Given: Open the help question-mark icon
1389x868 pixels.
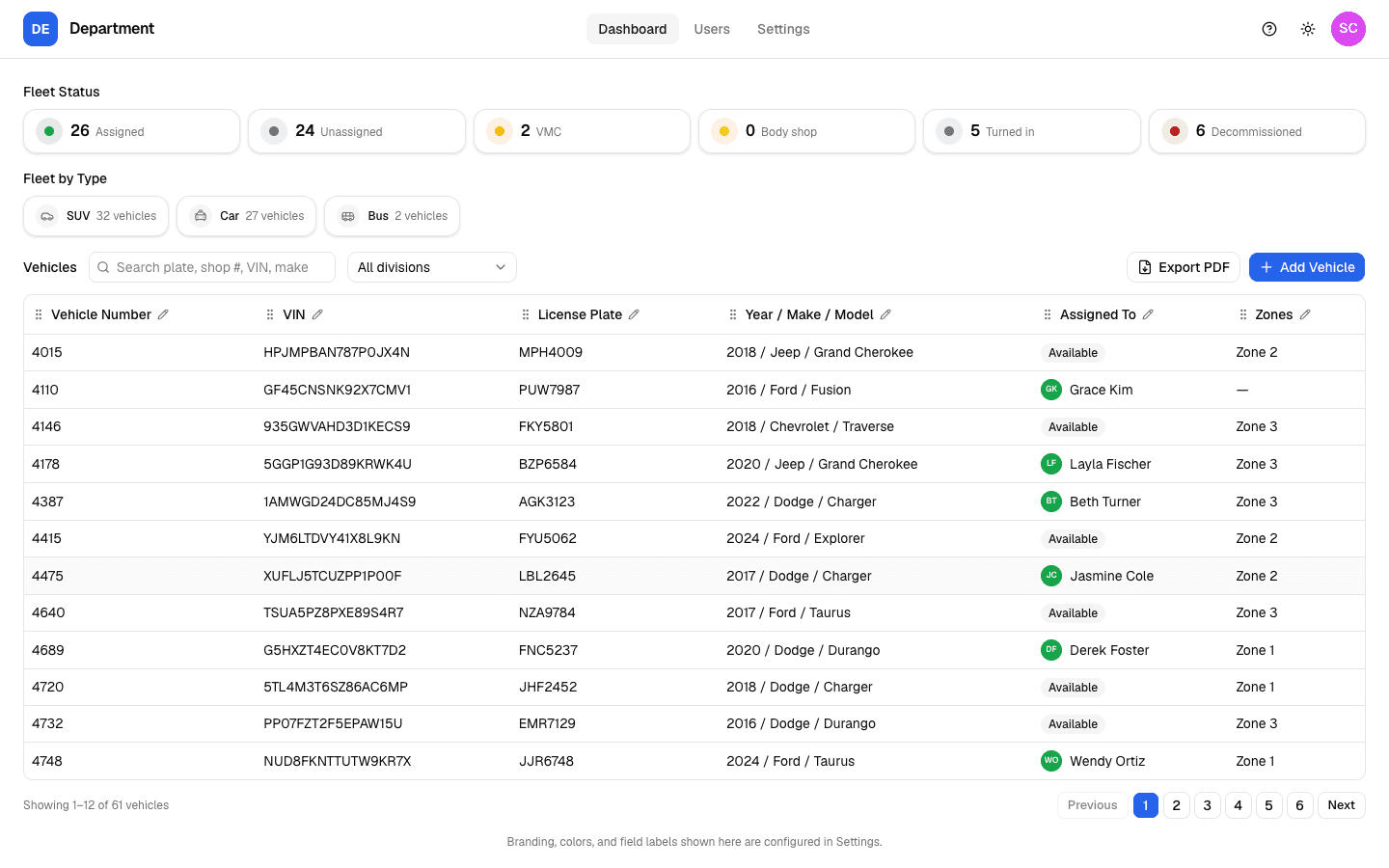Looking at the screenshot, I should 1269,29.
